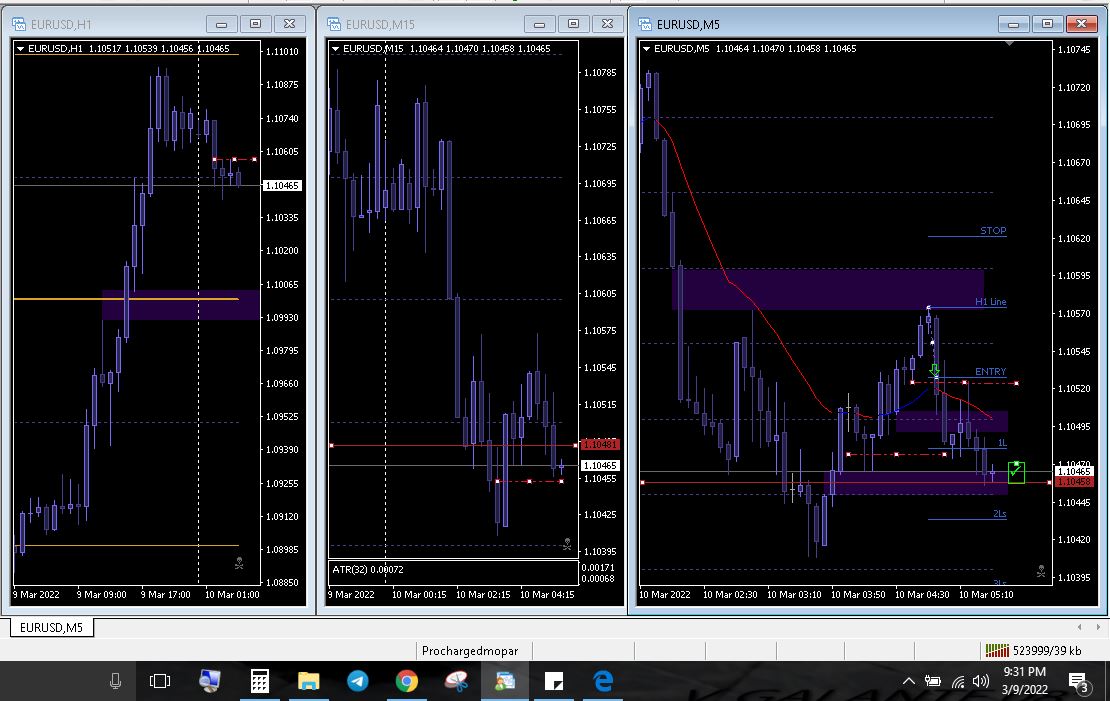Click the EURUSD,M5 chart window icon
This screenshot has height=701, width=1110.
coord(645,24)
